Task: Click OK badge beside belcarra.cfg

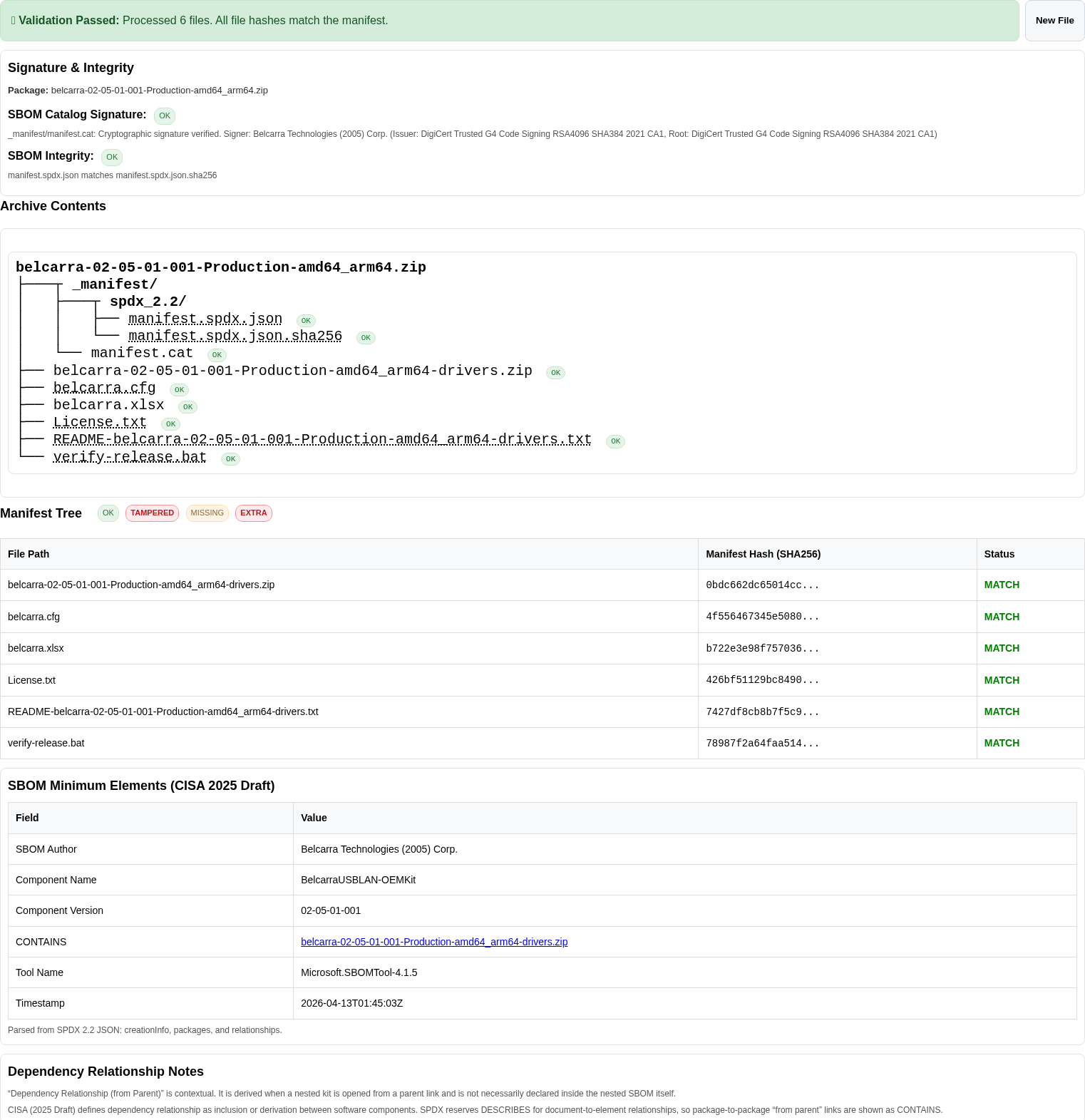Action: tap(179, 390)
